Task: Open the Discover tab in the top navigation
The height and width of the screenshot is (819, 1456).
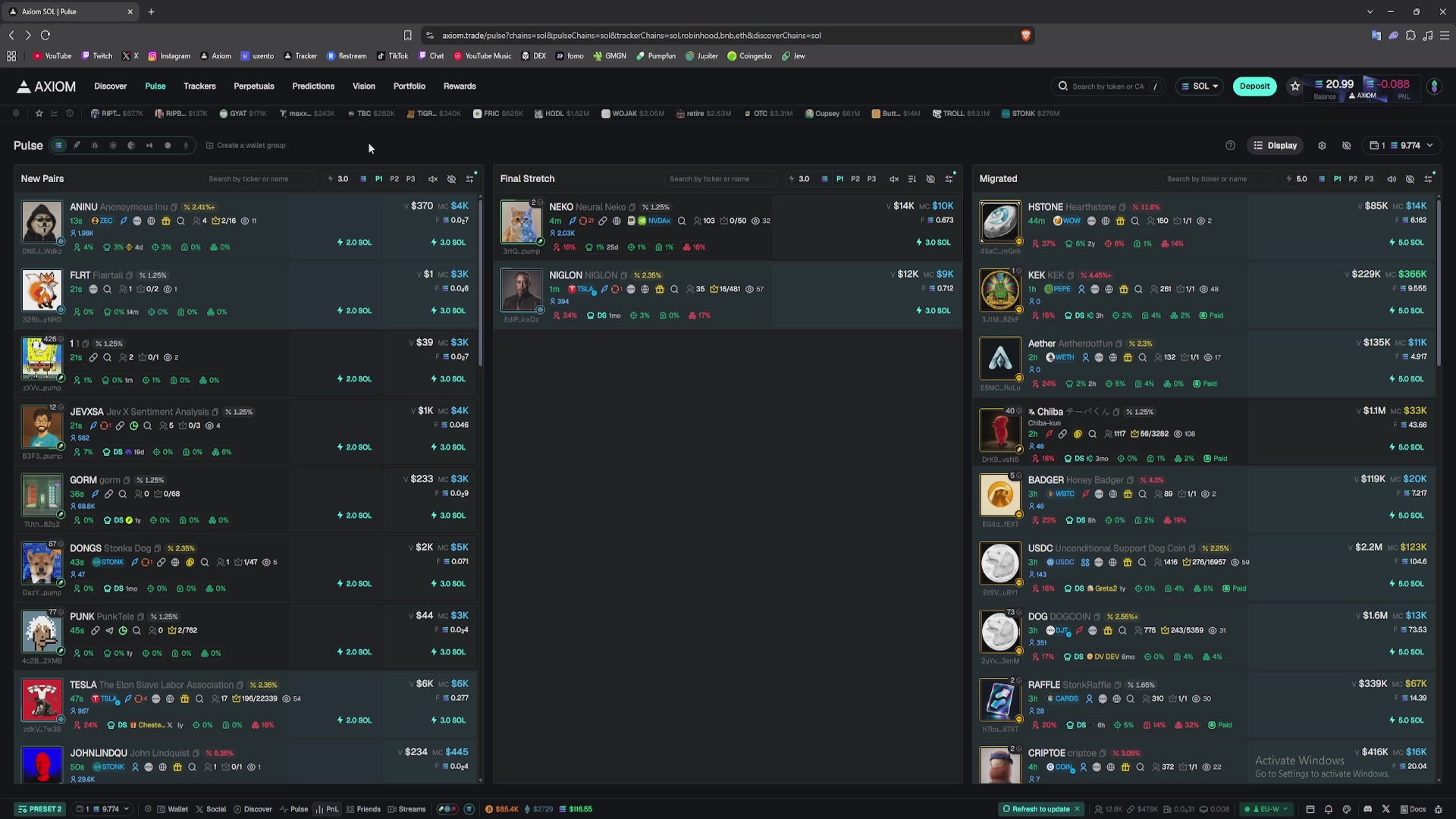Action: click(111, 86)
